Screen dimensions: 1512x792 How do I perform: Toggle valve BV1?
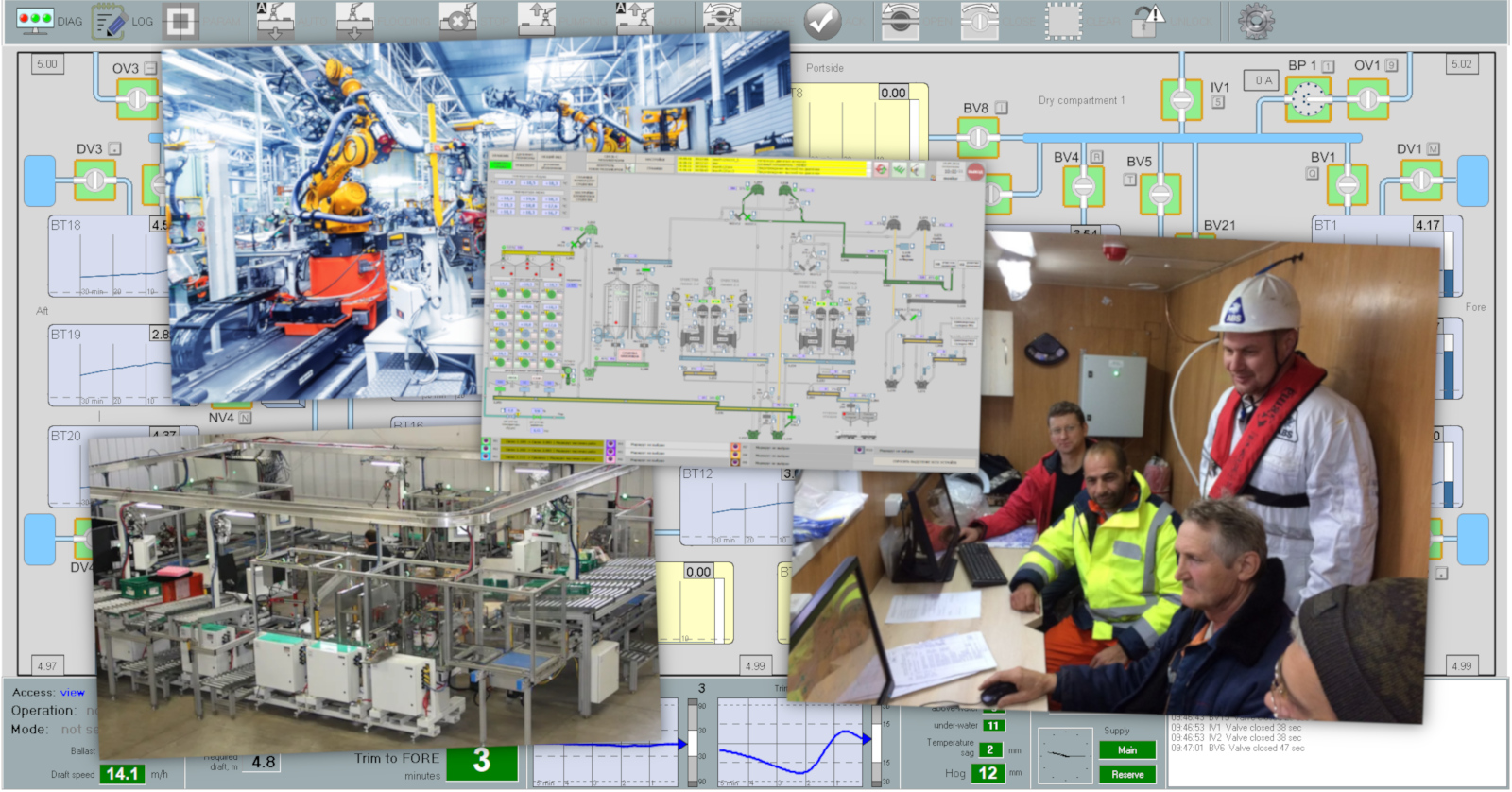(x=1348, y=184)
